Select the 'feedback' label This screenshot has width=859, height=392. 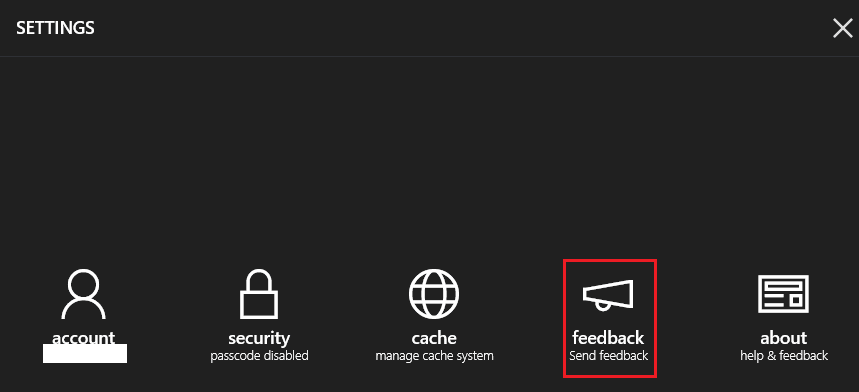[608, 337]
